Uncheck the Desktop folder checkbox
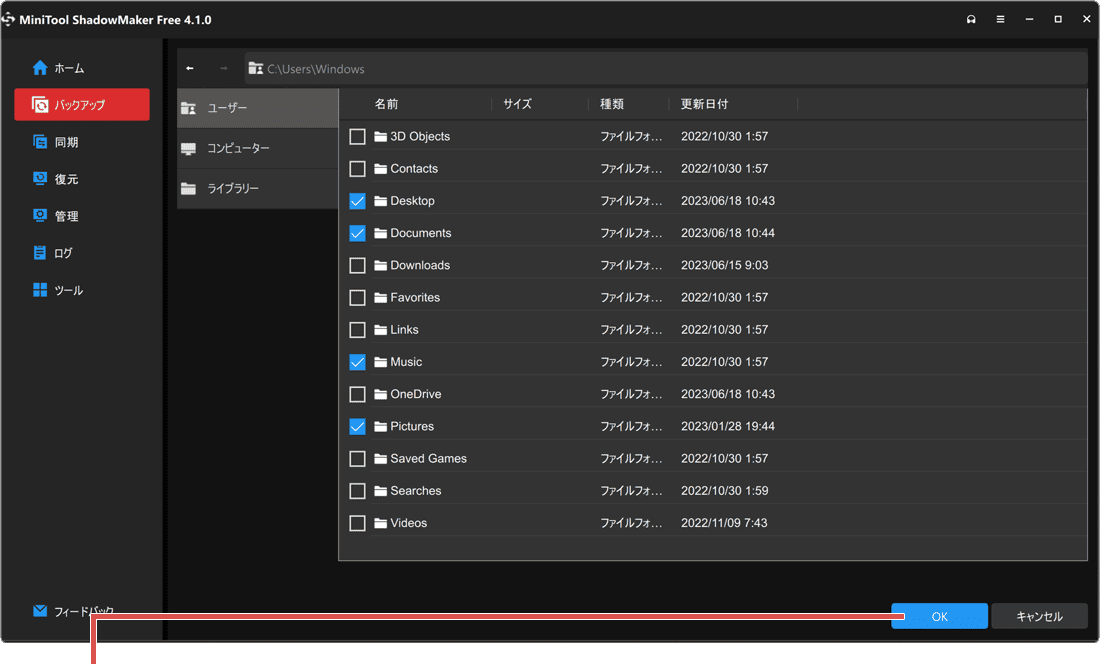Screen dimensions: 1100x664 click(x=357, y=200)
